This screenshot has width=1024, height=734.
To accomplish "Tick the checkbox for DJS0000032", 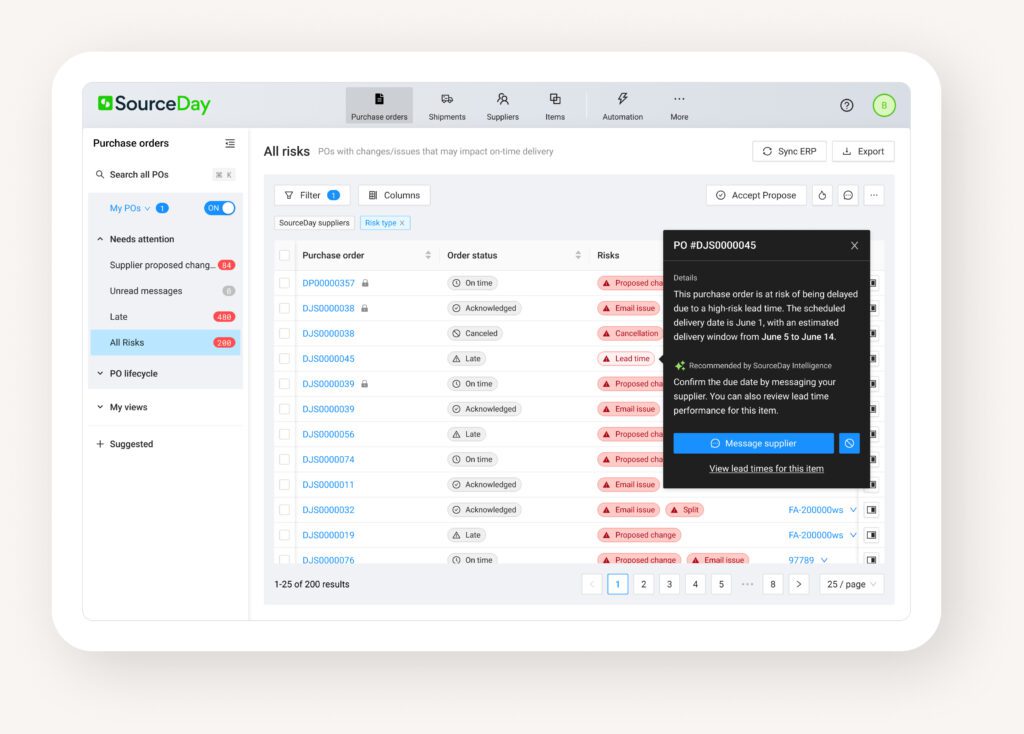I will (284, 510).
